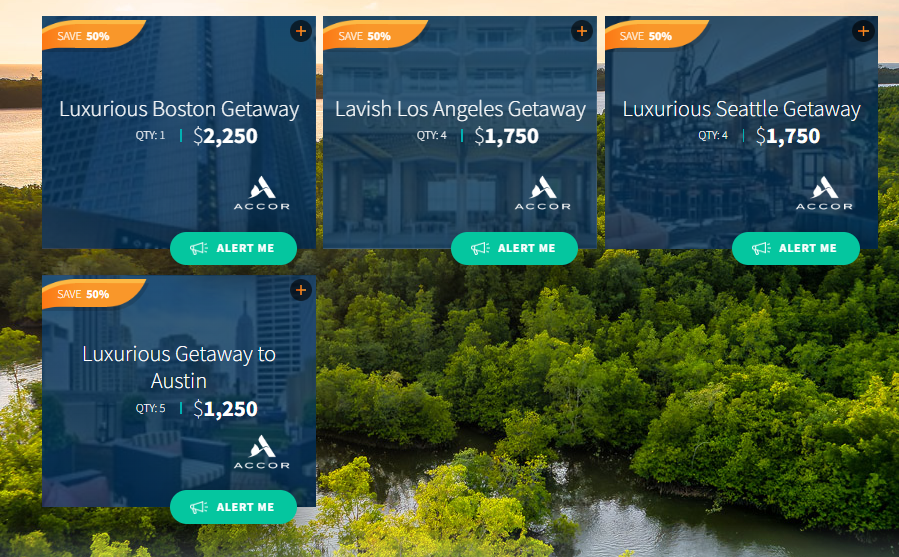
Task: Click Alert Me for Luxurious Seattle Getaway
Action: [796, 248]
